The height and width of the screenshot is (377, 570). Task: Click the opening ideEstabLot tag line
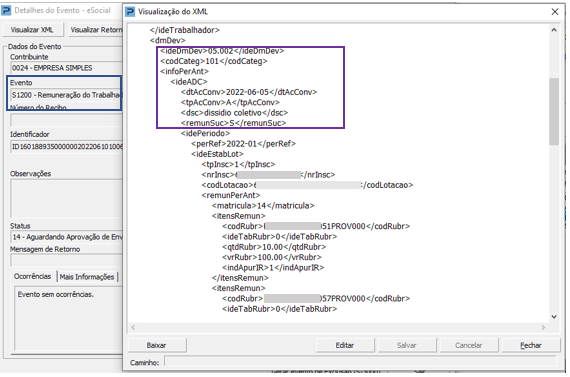217,154
